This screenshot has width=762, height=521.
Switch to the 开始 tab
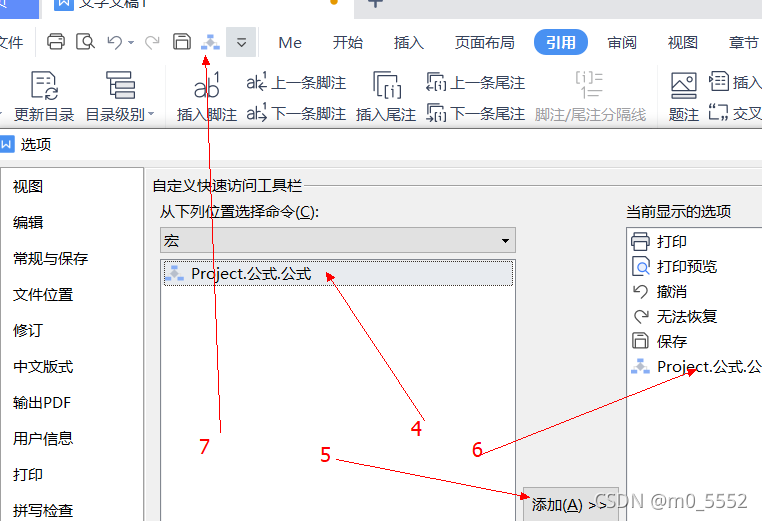(x=348, y=43)
